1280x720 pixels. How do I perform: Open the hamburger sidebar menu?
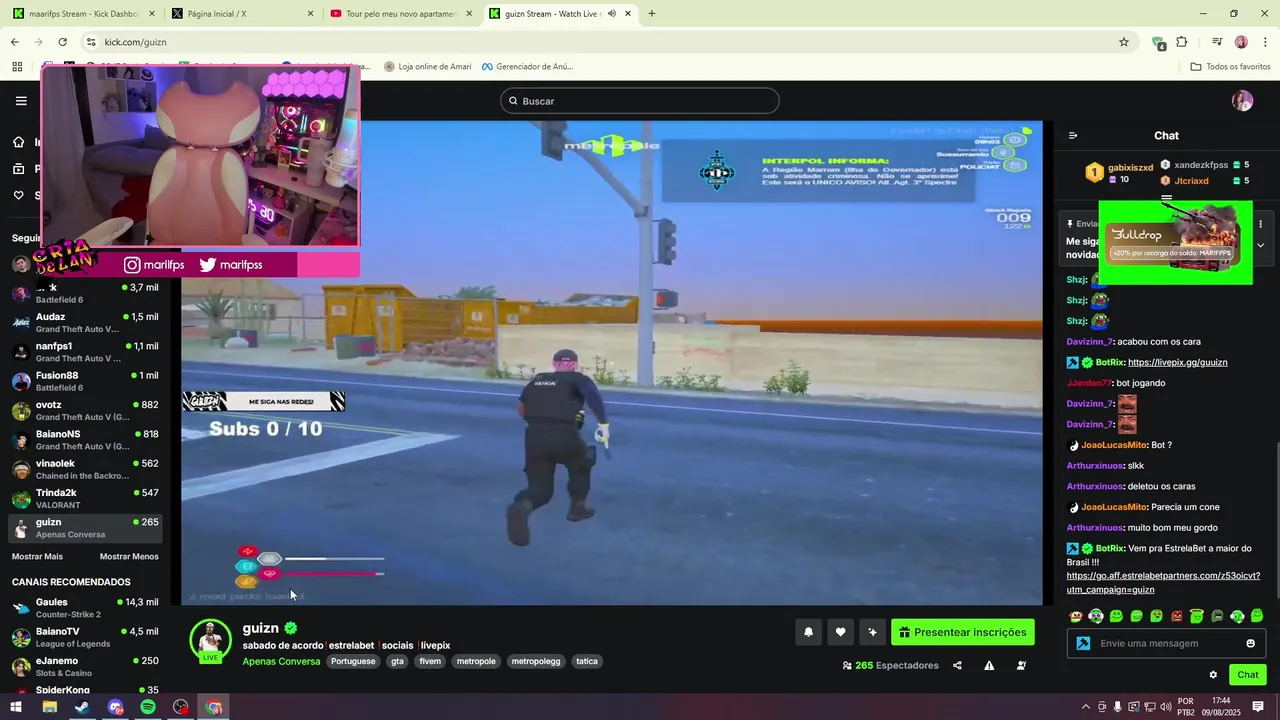tap(21, 101)
